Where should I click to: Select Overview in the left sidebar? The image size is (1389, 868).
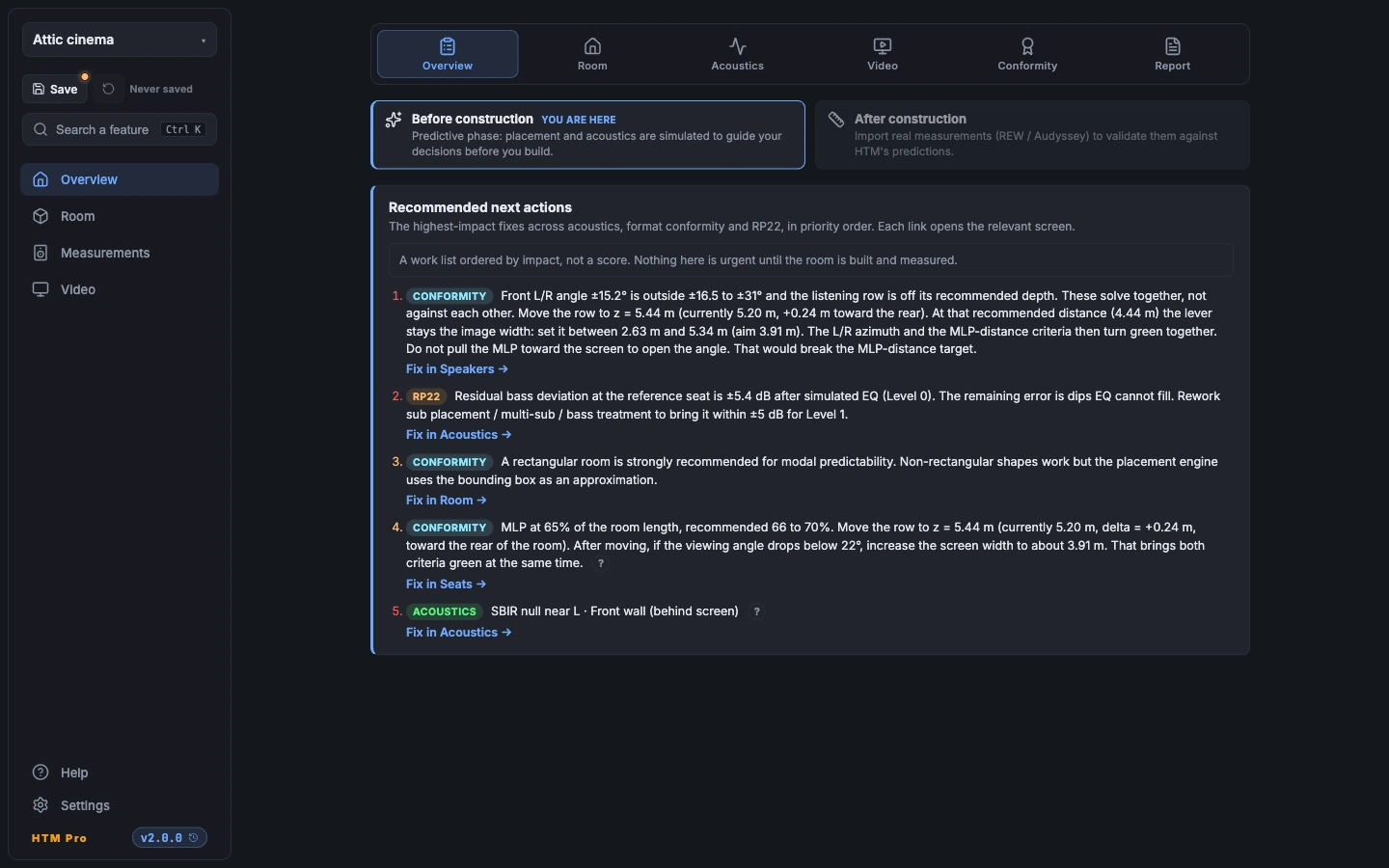120,179
